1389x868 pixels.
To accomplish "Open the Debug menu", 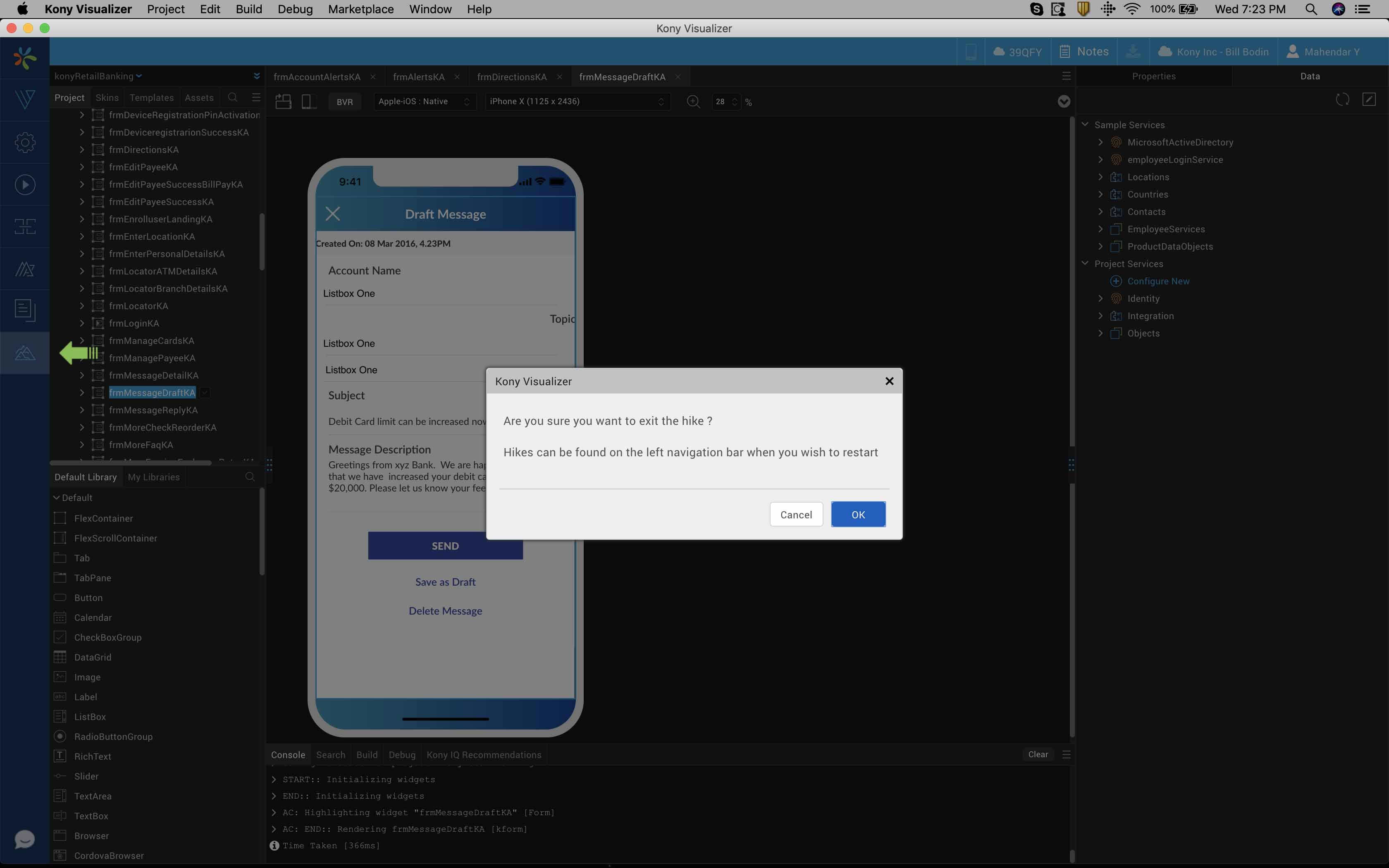I will point(295,9).
